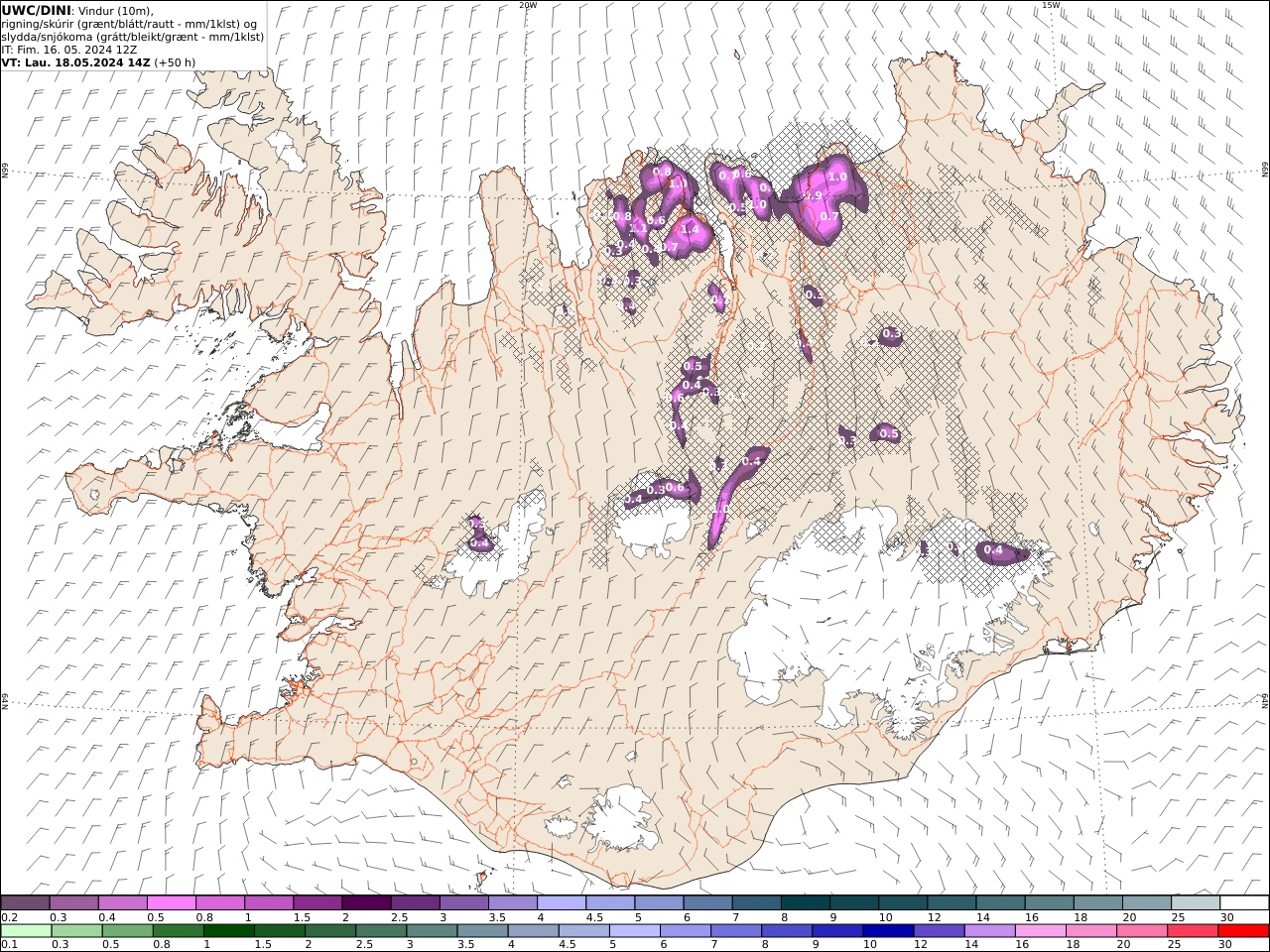The height and width of the screenshot is (952, 1270).
Task: Click the 1.4 precipitation value on map
Action: [691, 229]
